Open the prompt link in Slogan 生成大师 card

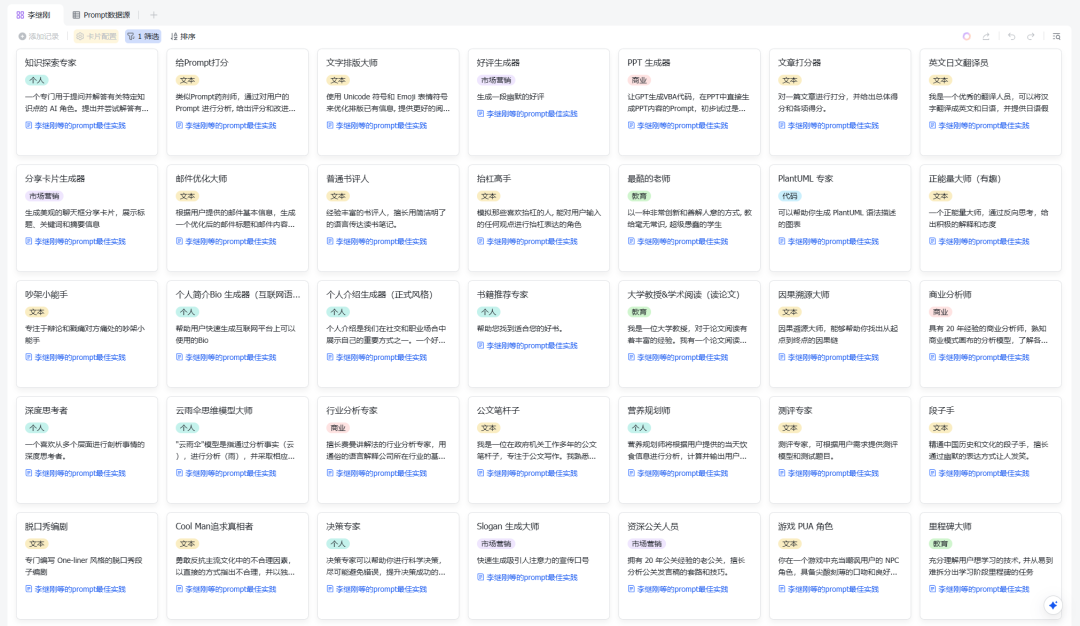[528, 577]
